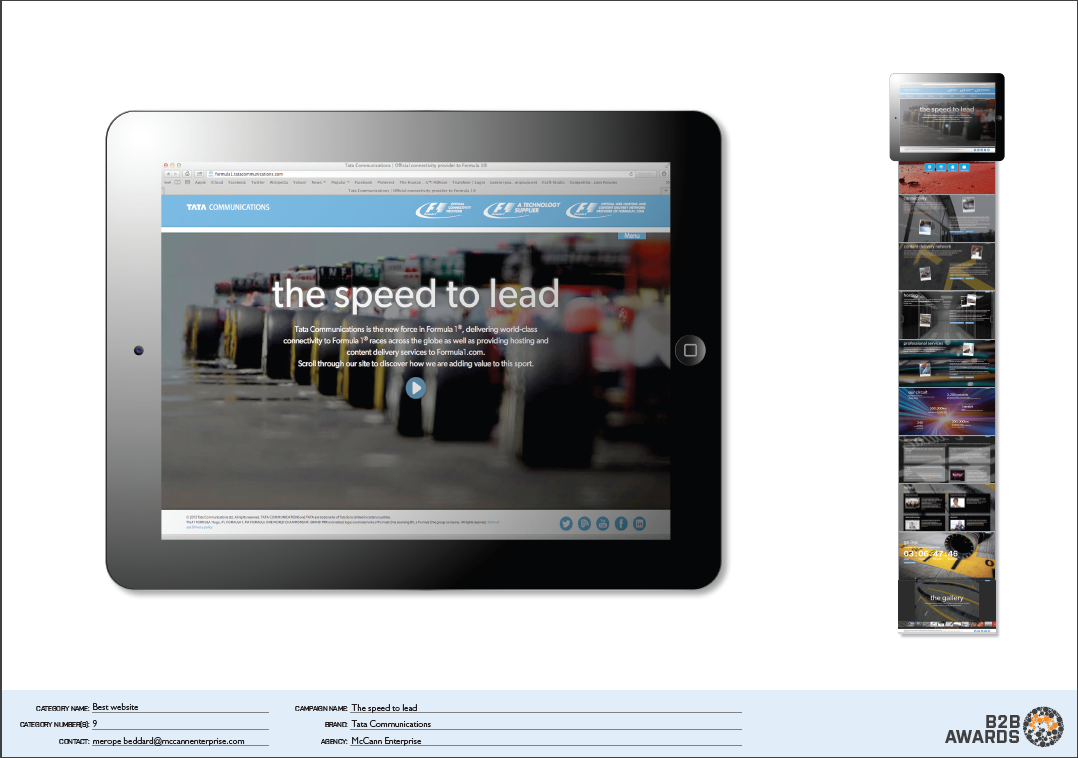Open a new tab with plus button
The height and width of the screenshot is (758, 1078).
click(x=666, y=190)
